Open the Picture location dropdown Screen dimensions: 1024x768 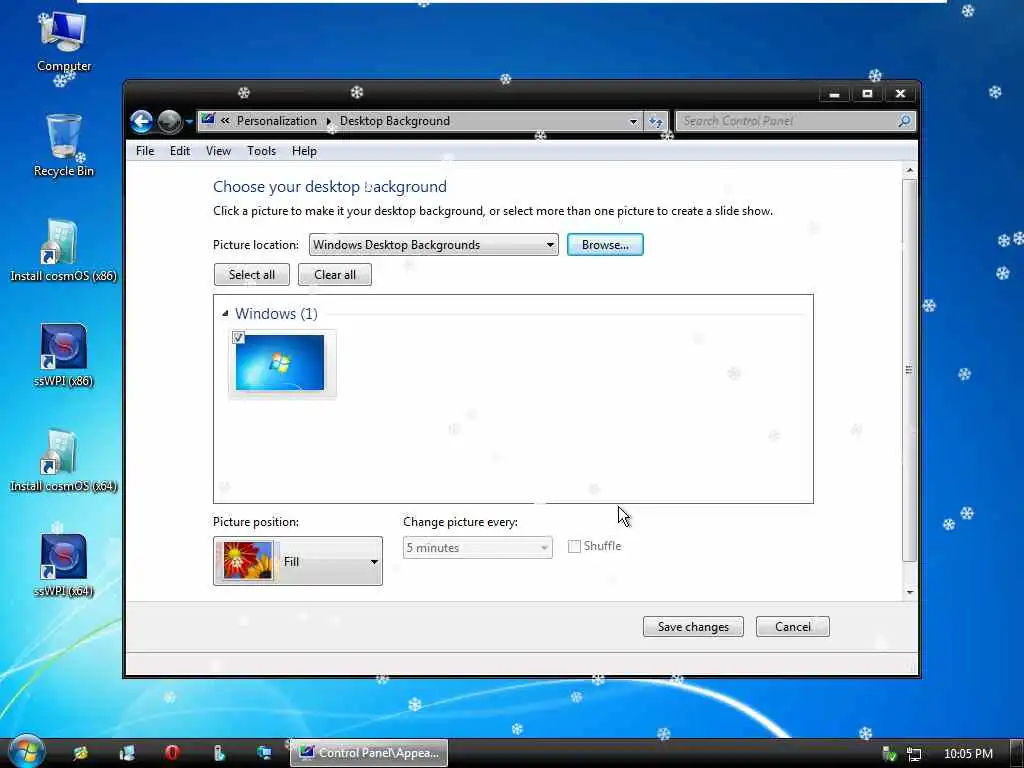pyautogui.click(x=434, y=245)
